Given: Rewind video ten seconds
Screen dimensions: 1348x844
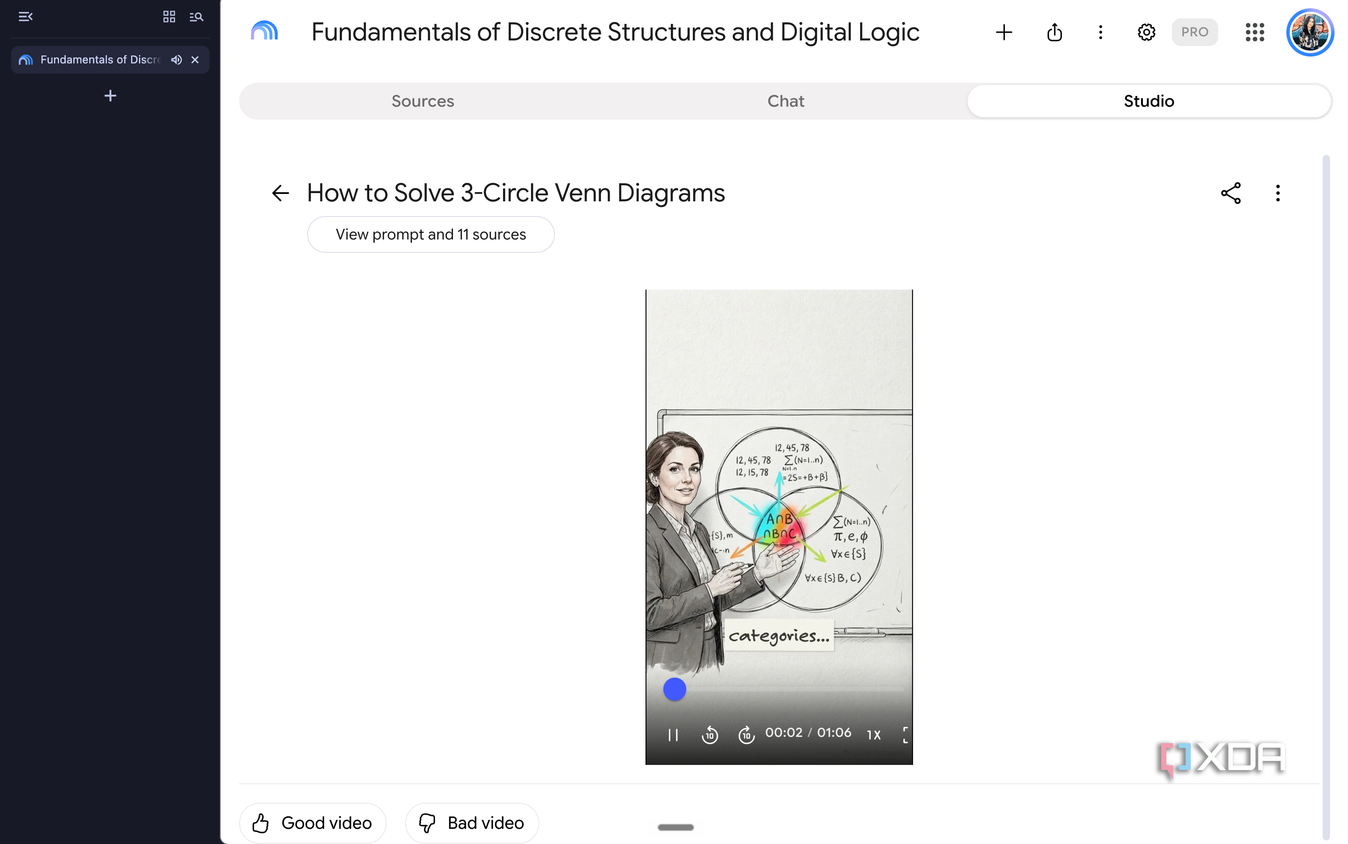Looking at the screenshot, I should point(710,735).
